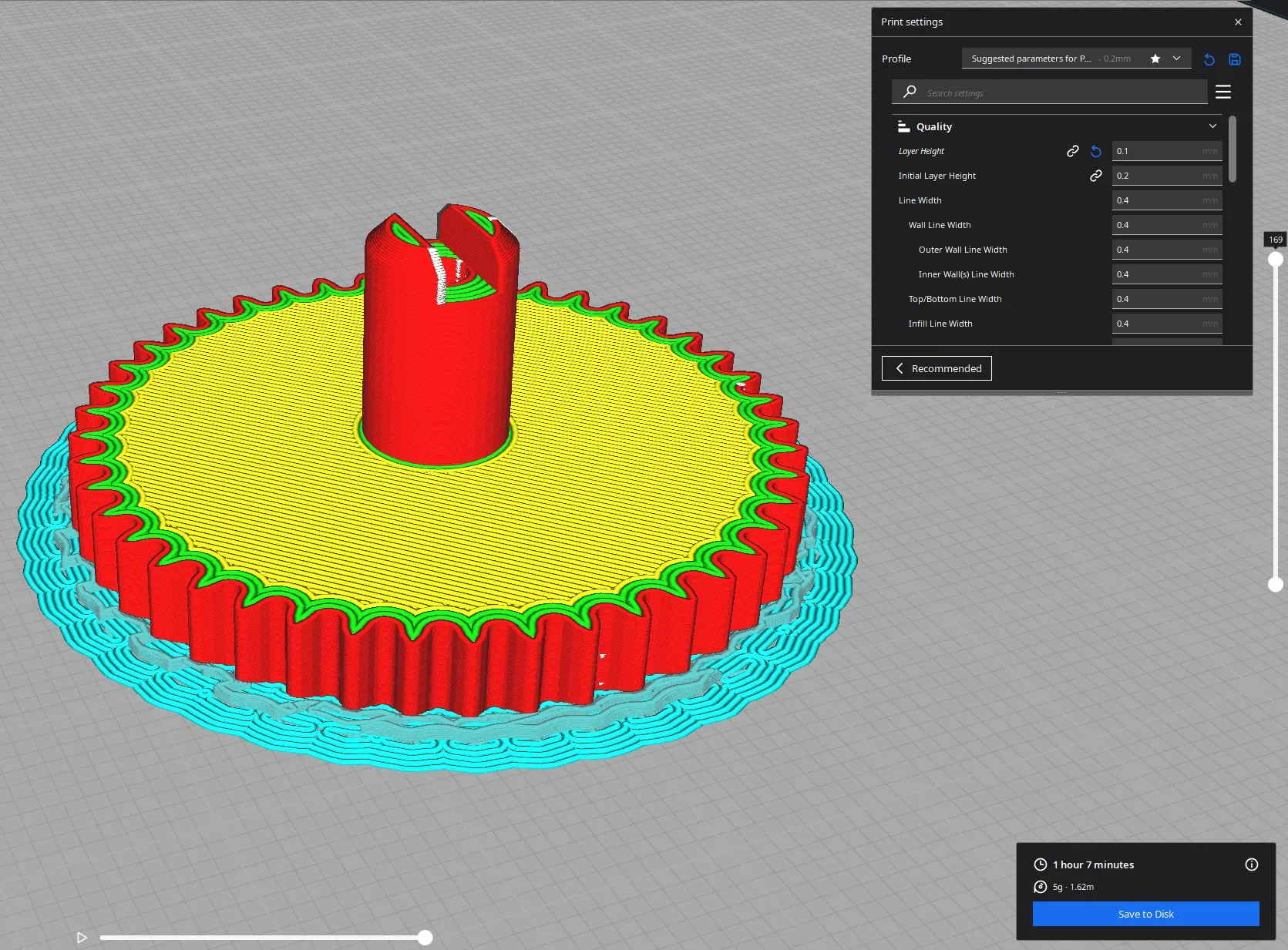This screenshot has height=950, width=1288.
Task: Revert the Layer Height value with its reset arrow
Action: click(x=1095, y=151)
